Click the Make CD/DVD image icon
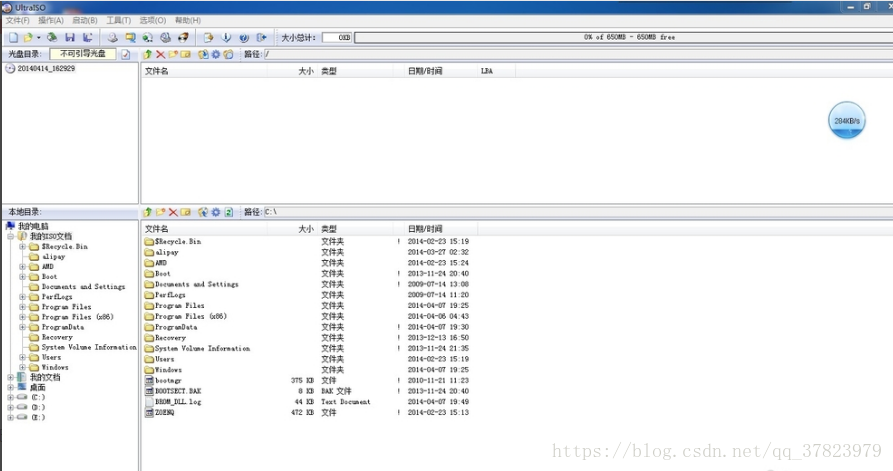 coord(113,38)
